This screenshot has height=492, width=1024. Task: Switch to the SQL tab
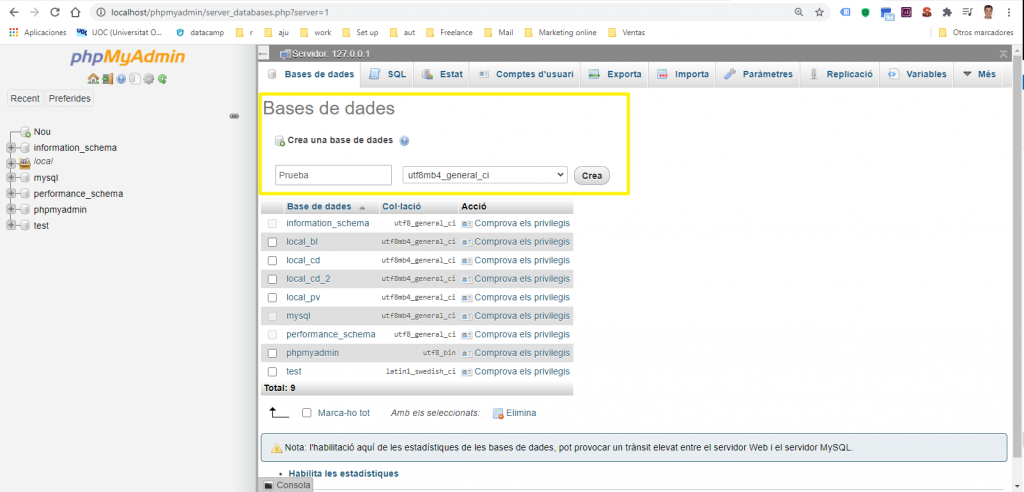[x=387, y=74]
